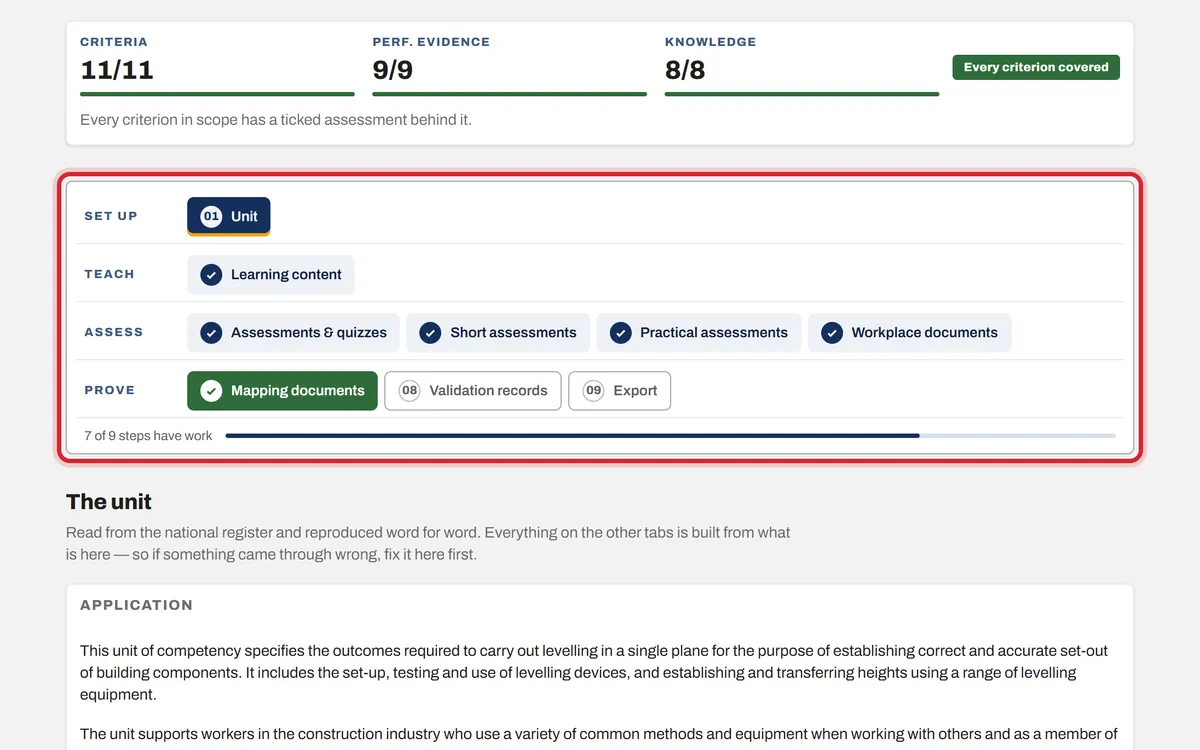1200x750 pixels.
Task: Select the Short assessments step
Action: (x=498, y=332)
